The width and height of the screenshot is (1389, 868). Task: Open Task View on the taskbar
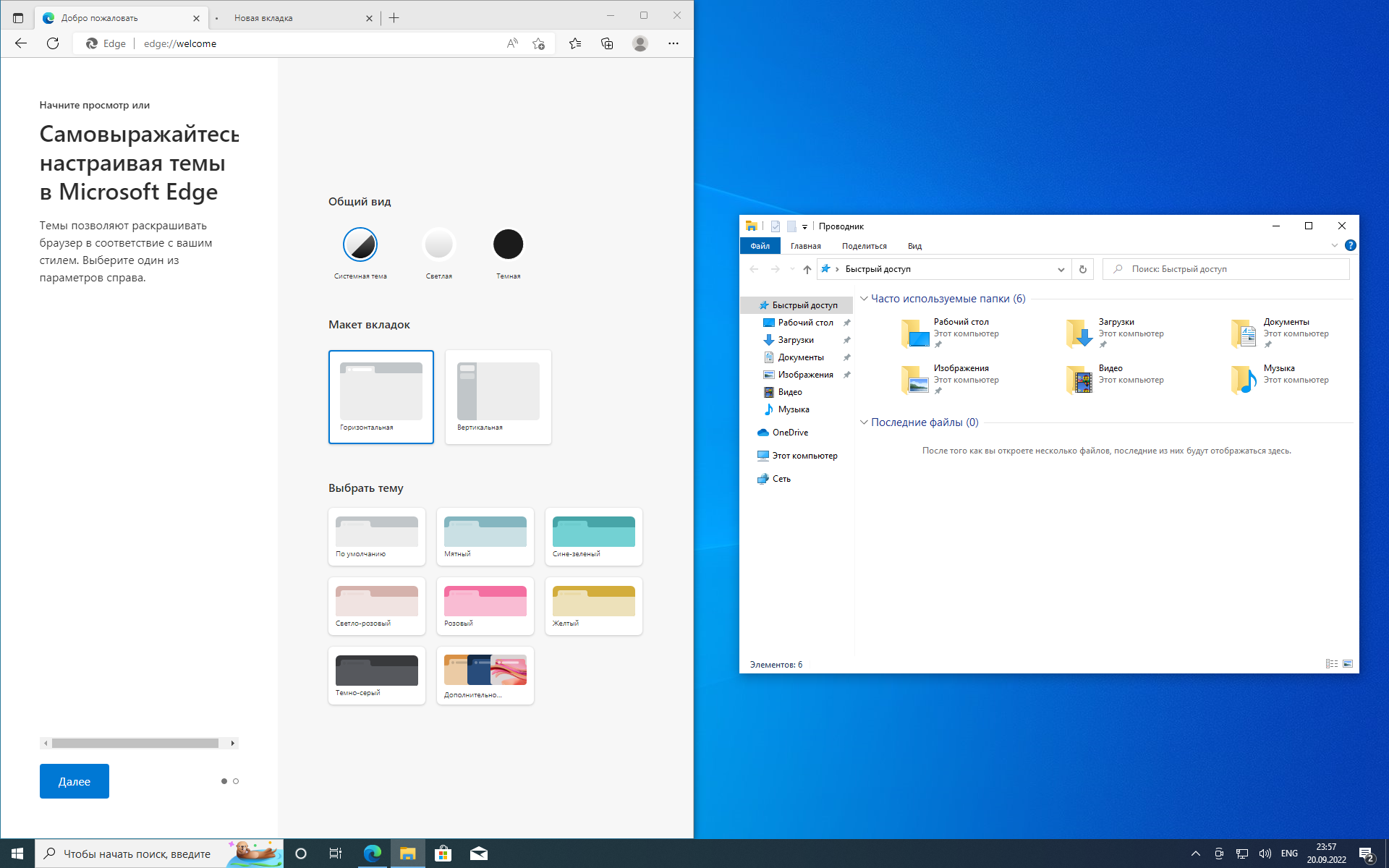(x=336, y=854)
